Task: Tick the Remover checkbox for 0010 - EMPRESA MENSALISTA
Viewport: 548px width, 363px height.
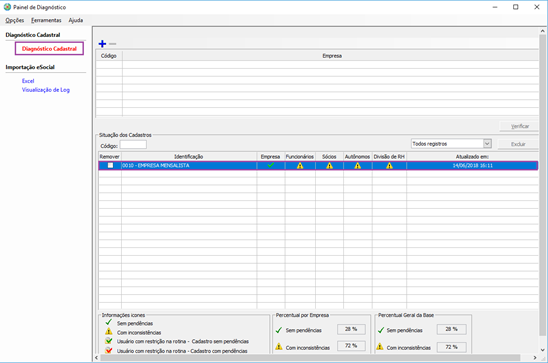Action: click(x=110, y=165)
